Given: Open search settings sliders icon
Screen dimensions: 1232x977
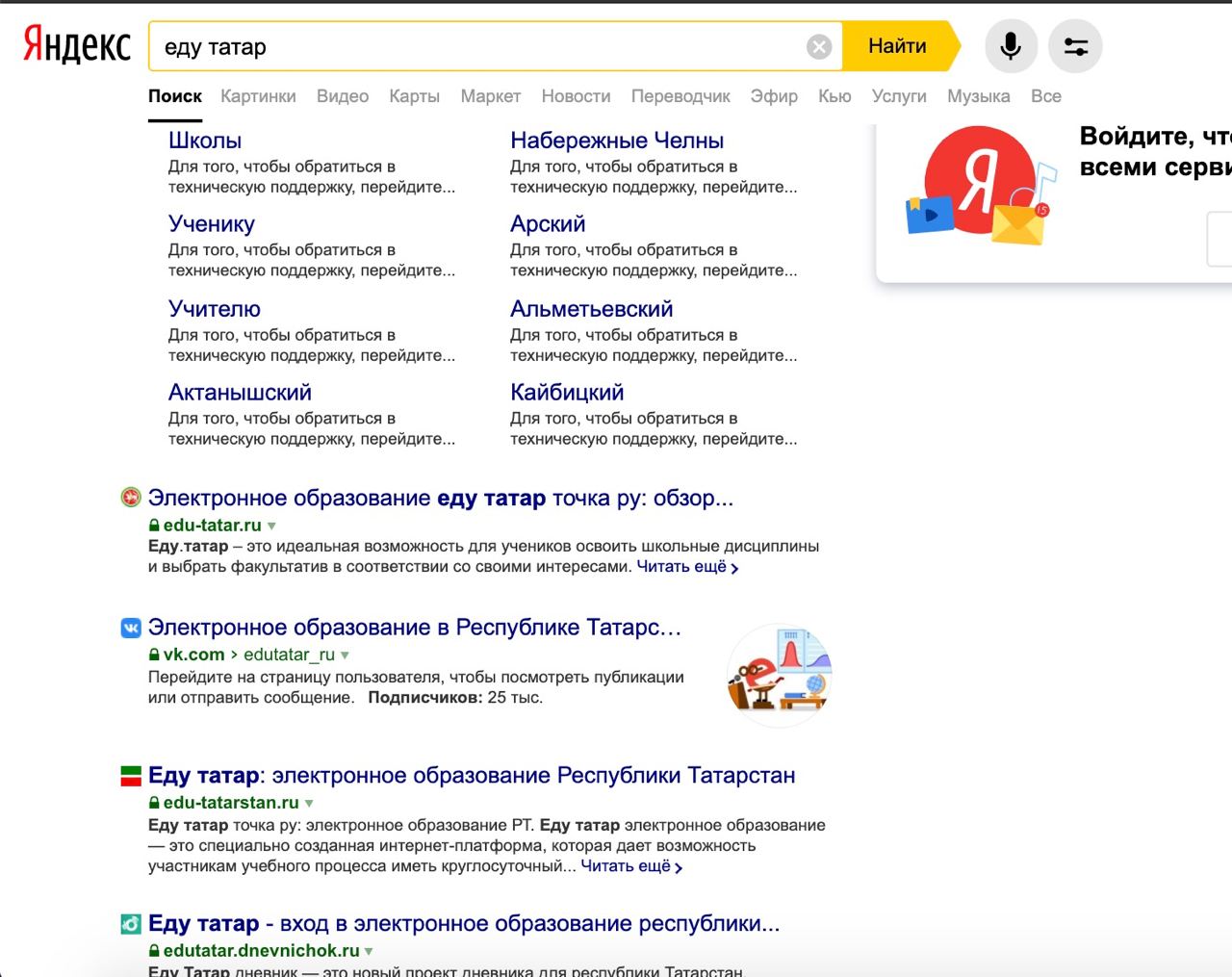Looking at the screenshot, I should pyautogui.click(x=1075, y=46).
